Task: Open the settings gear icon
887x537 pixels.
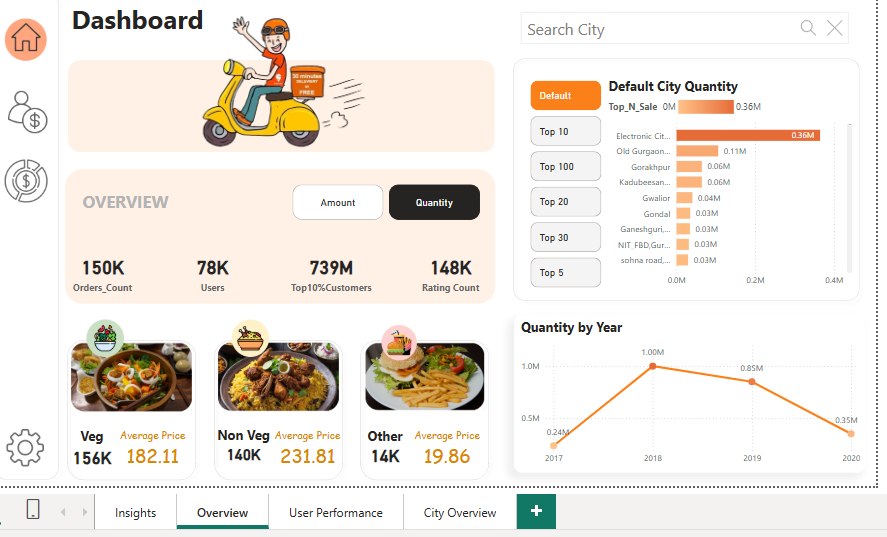Action: click(25, 447)
